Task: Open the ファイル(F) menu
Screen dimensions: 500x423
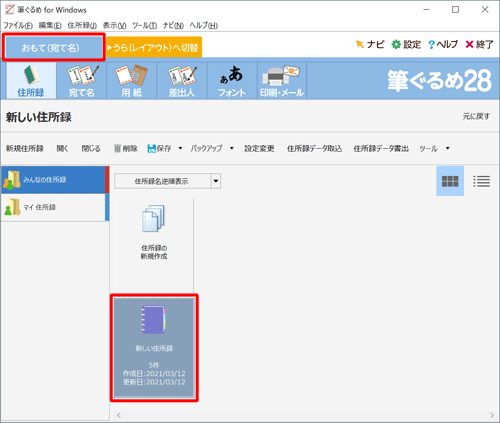Action: [x=18, y=25]
